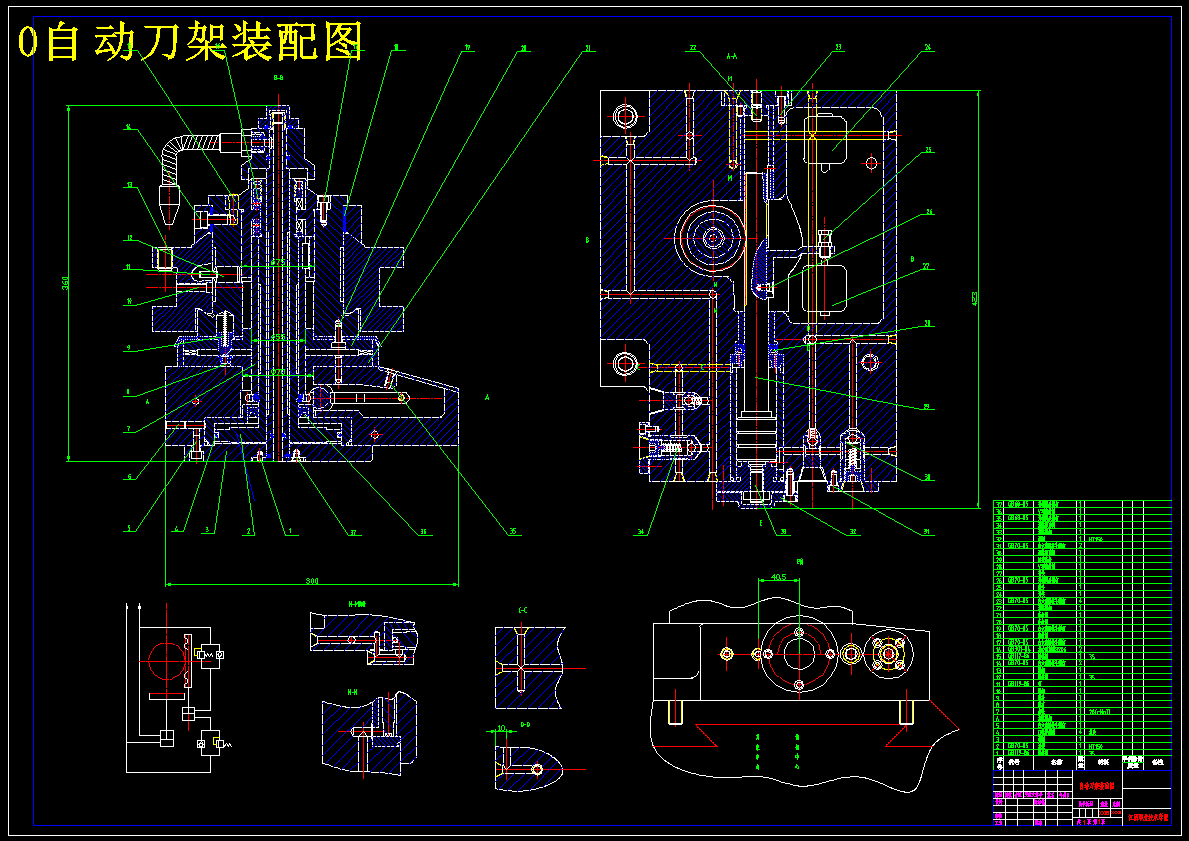Select the H-H section label

click(353, 692)
